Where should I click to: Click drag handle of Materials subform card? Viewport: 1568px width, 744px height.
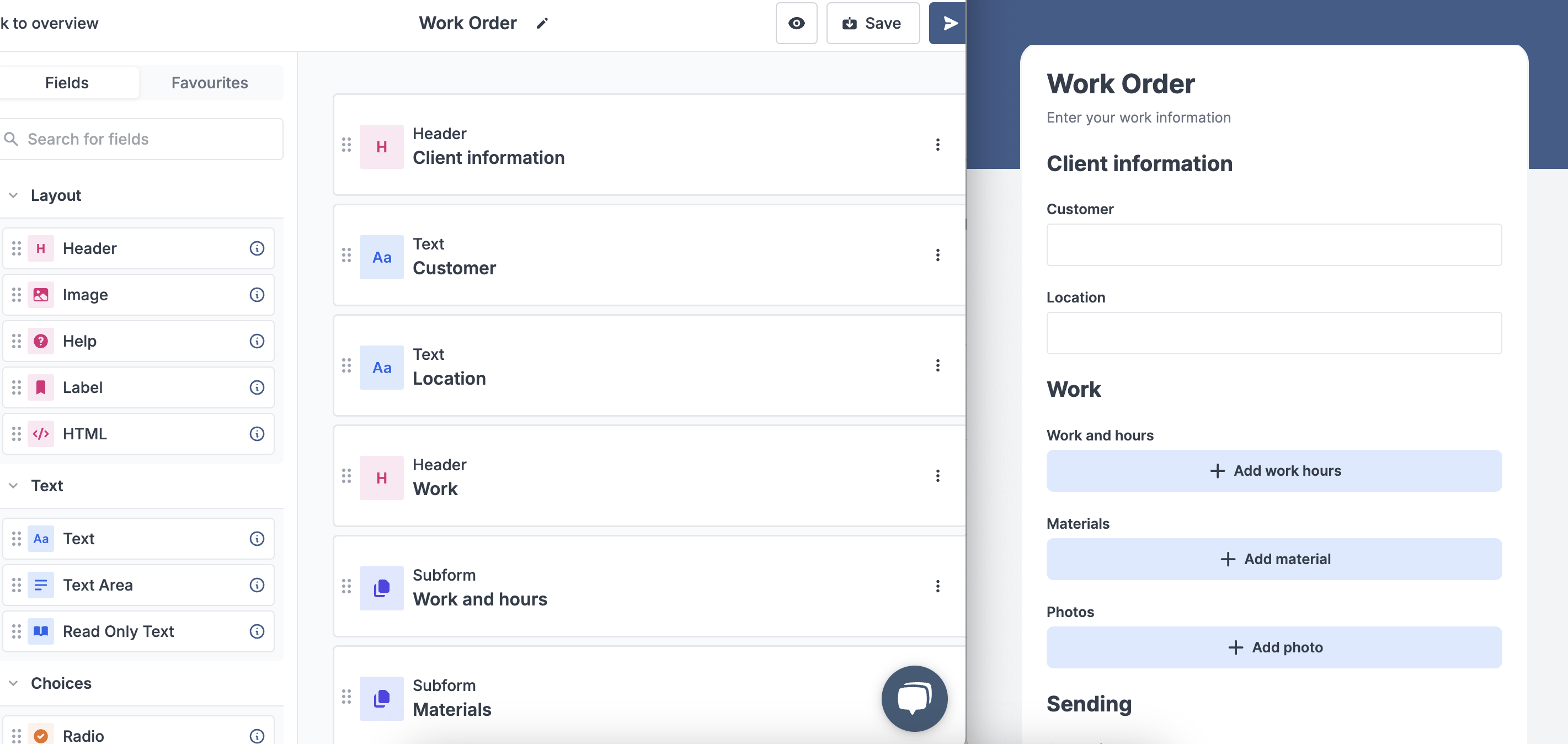point(346,696)
